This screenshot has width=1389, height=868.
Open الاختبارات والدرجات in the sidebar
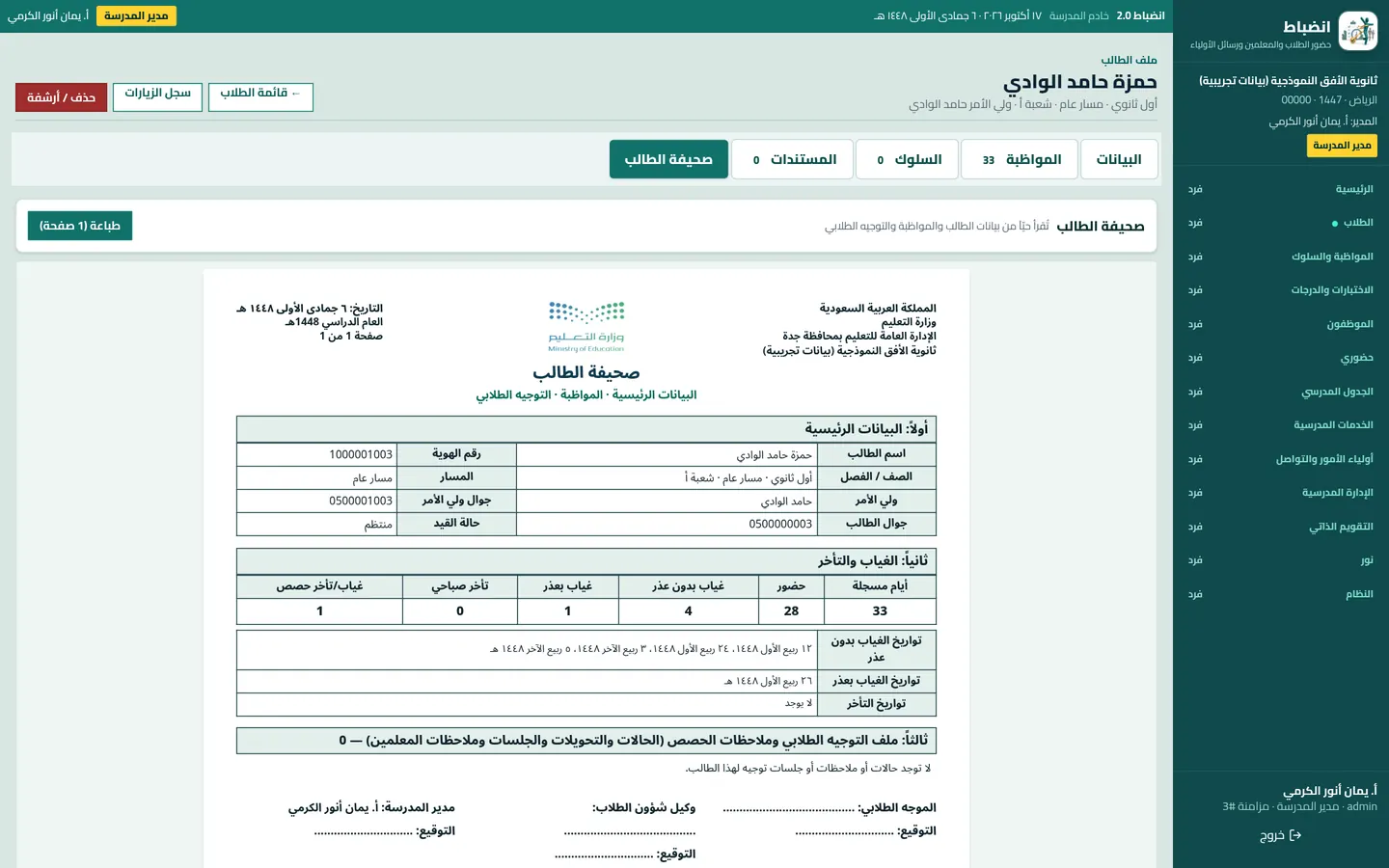(1332, 290)
